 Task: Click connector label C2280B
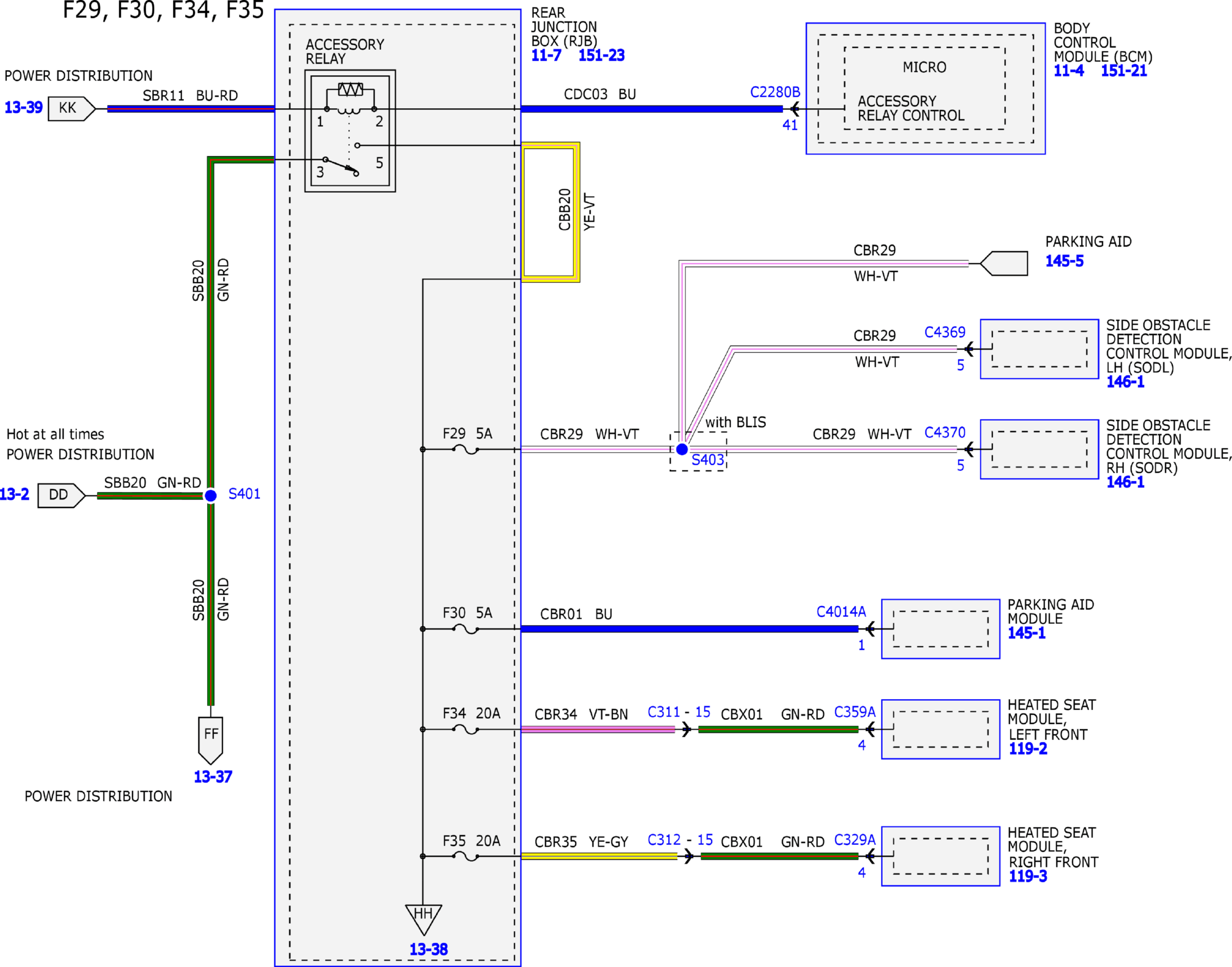coord(775,92)
